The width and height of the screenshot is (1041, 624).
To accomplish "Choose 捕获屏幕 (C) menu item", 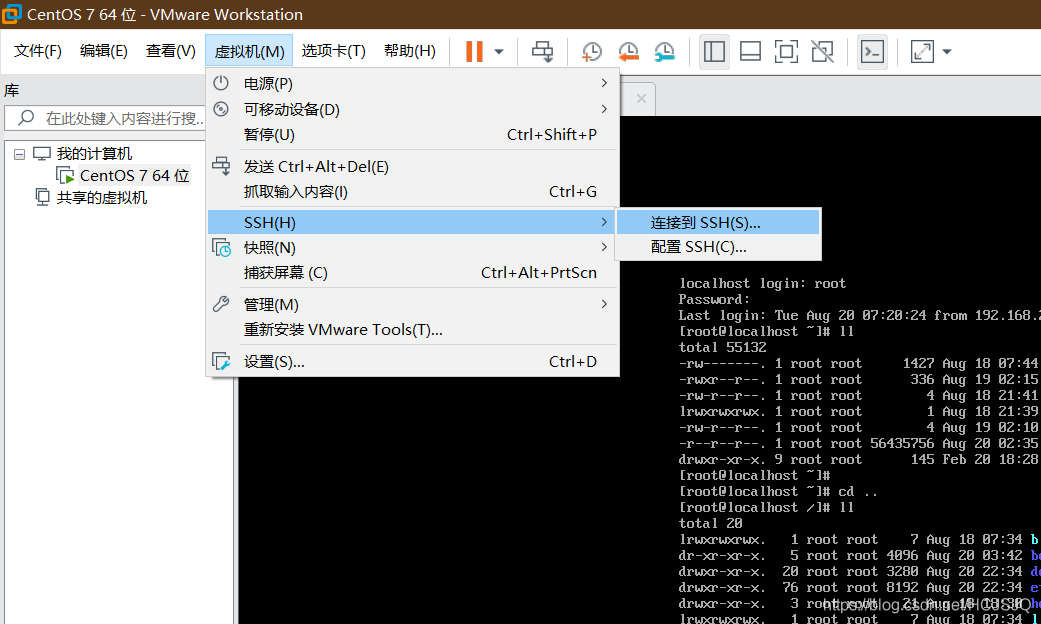I will pos(412,273).
